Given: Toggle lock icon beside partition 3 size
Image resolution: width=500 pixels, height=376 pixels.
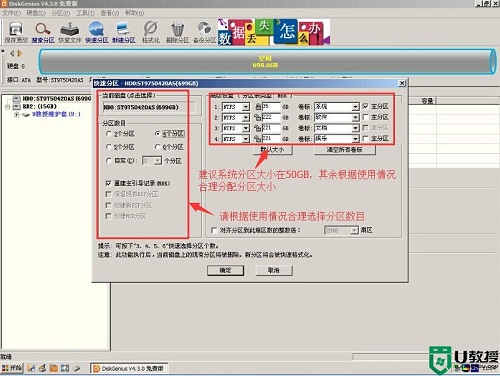Looking at the screenshot, I should pyautogui.click(x=257, y=128).
